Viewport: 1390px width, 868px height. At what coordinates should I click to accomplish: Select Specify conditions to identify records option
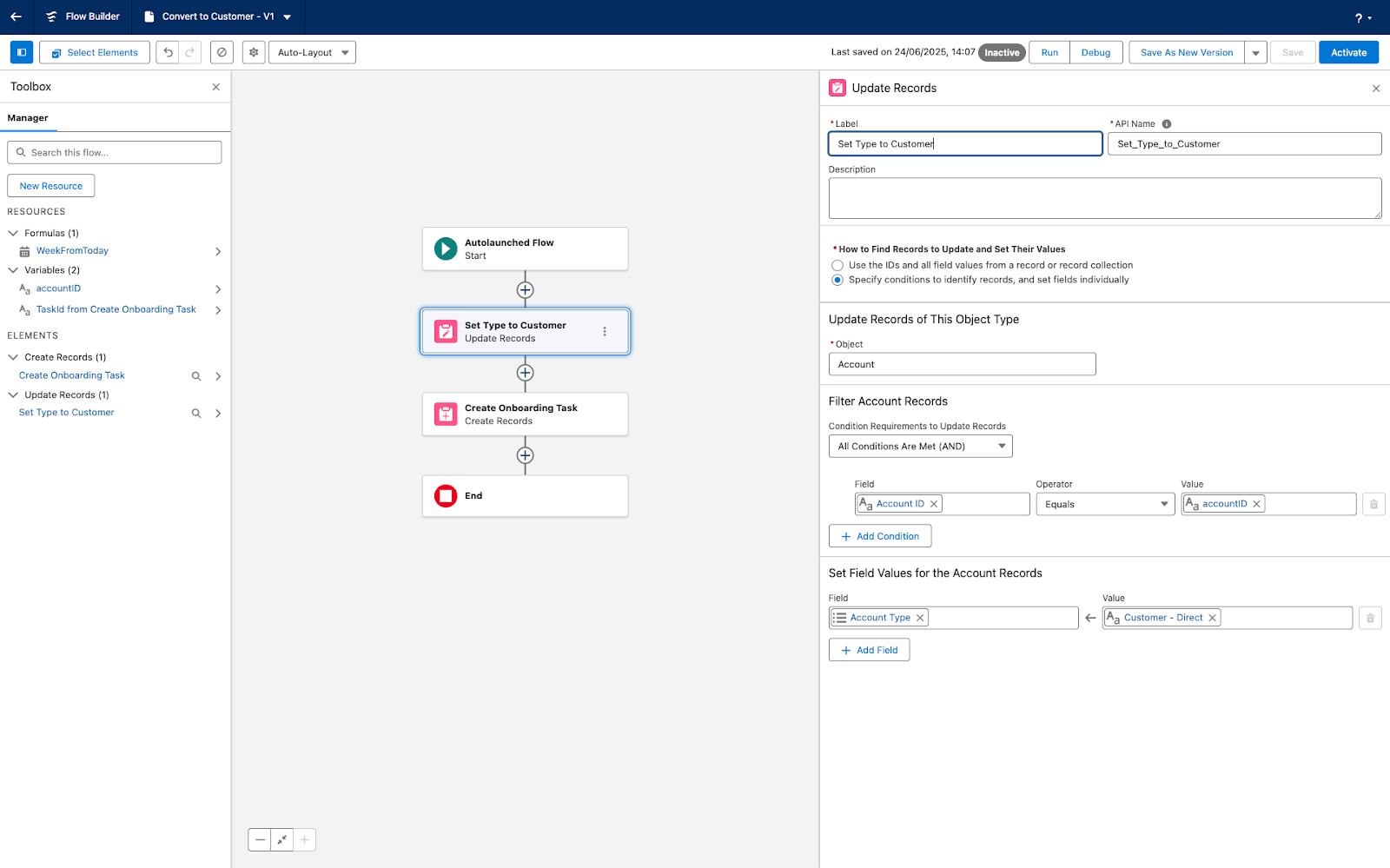pyautogui.click(x=837, y=280)
